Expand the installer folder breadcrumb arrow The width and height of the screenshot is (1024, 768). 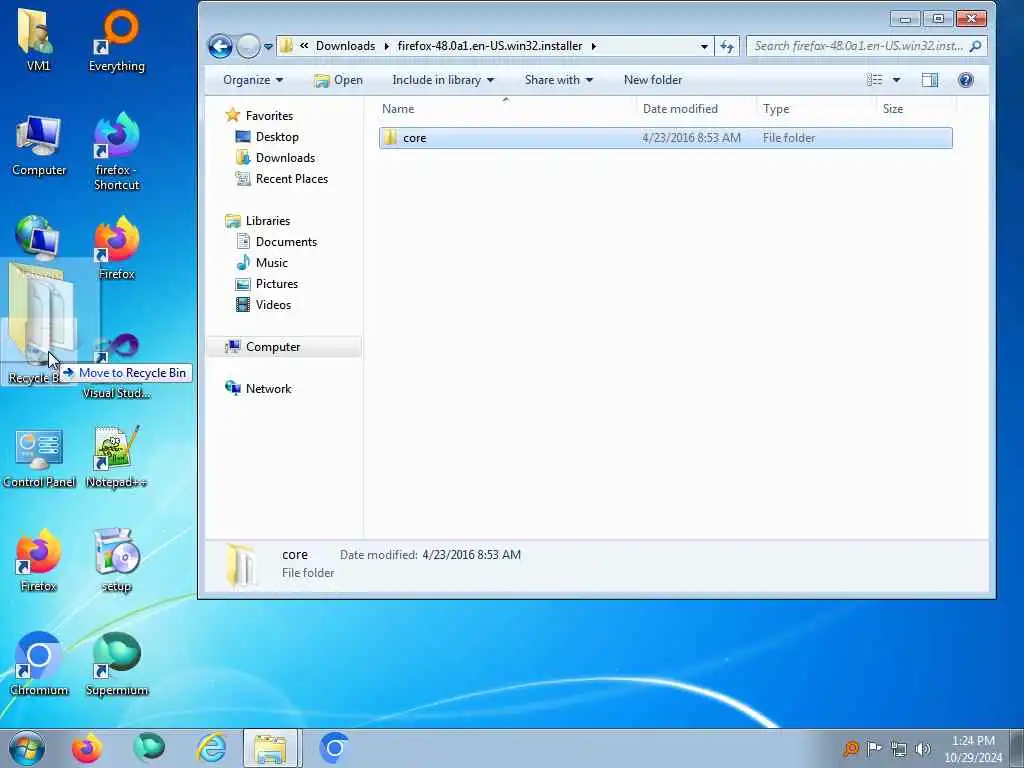594,46
